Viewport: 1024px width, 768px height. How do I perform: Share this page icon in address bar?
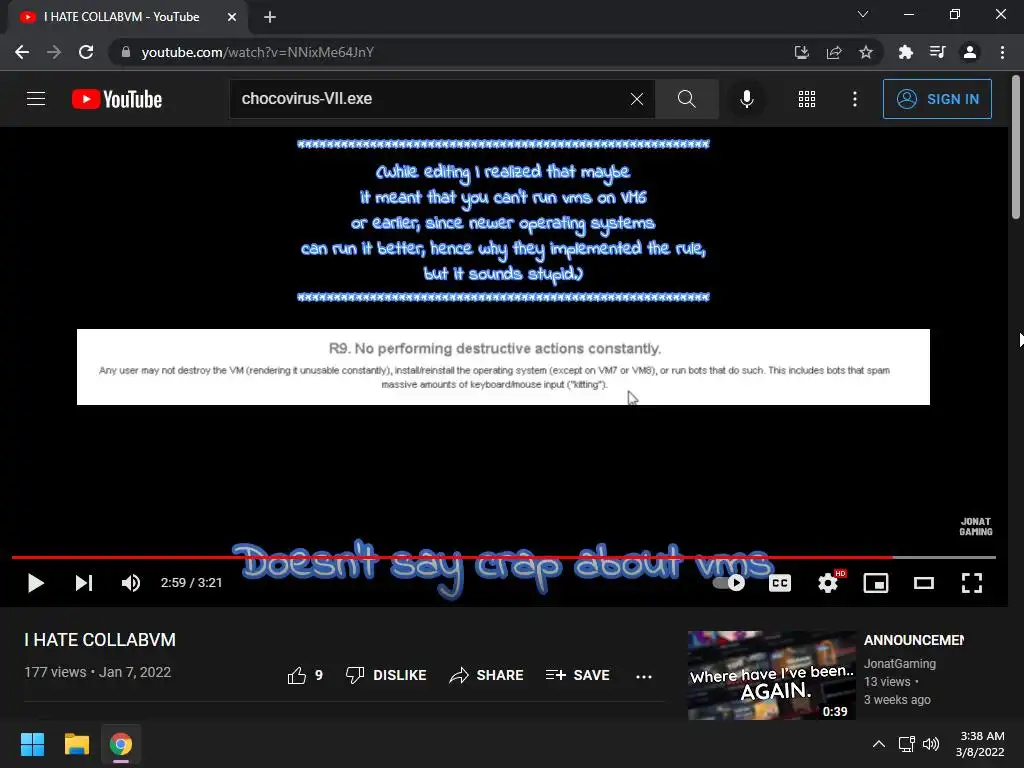834,52
